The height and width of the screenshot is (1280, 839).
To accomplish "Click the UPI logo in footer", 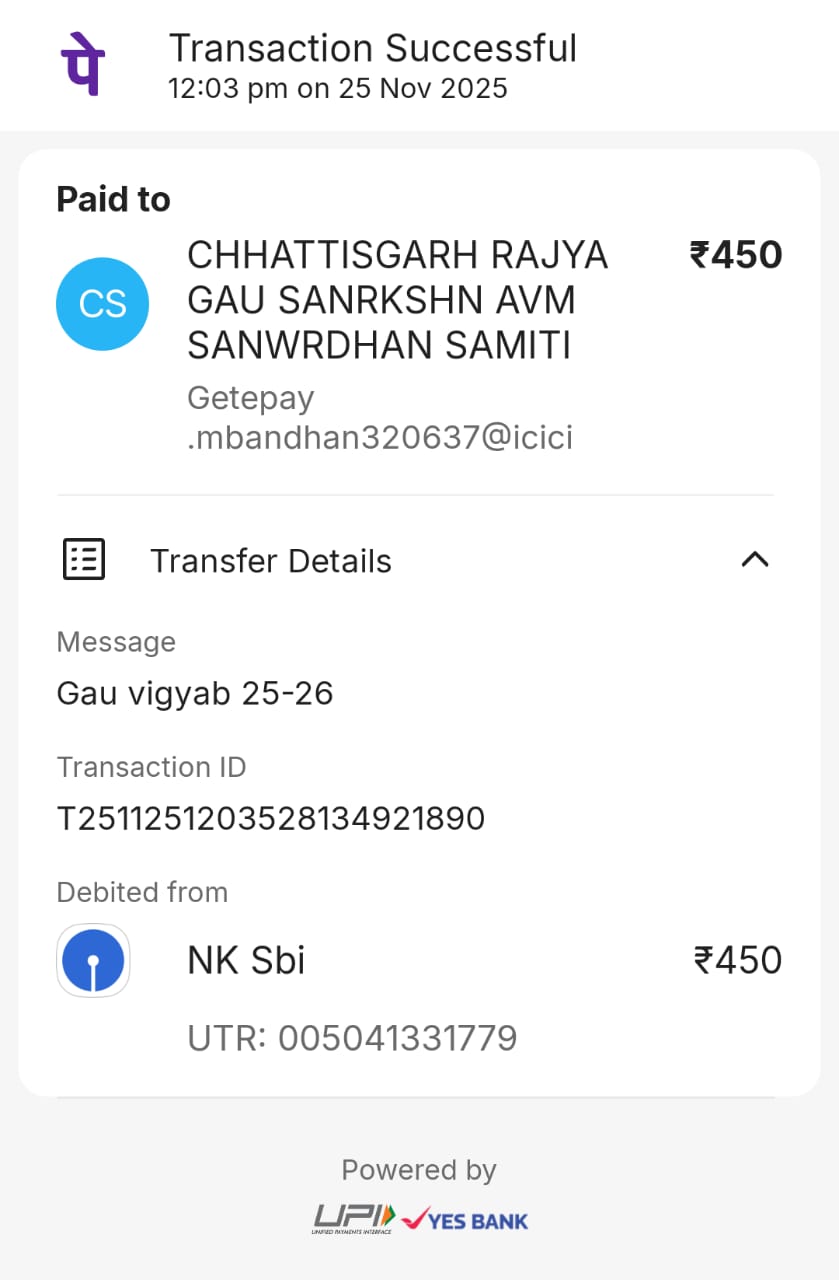I will click(354, 1218).
